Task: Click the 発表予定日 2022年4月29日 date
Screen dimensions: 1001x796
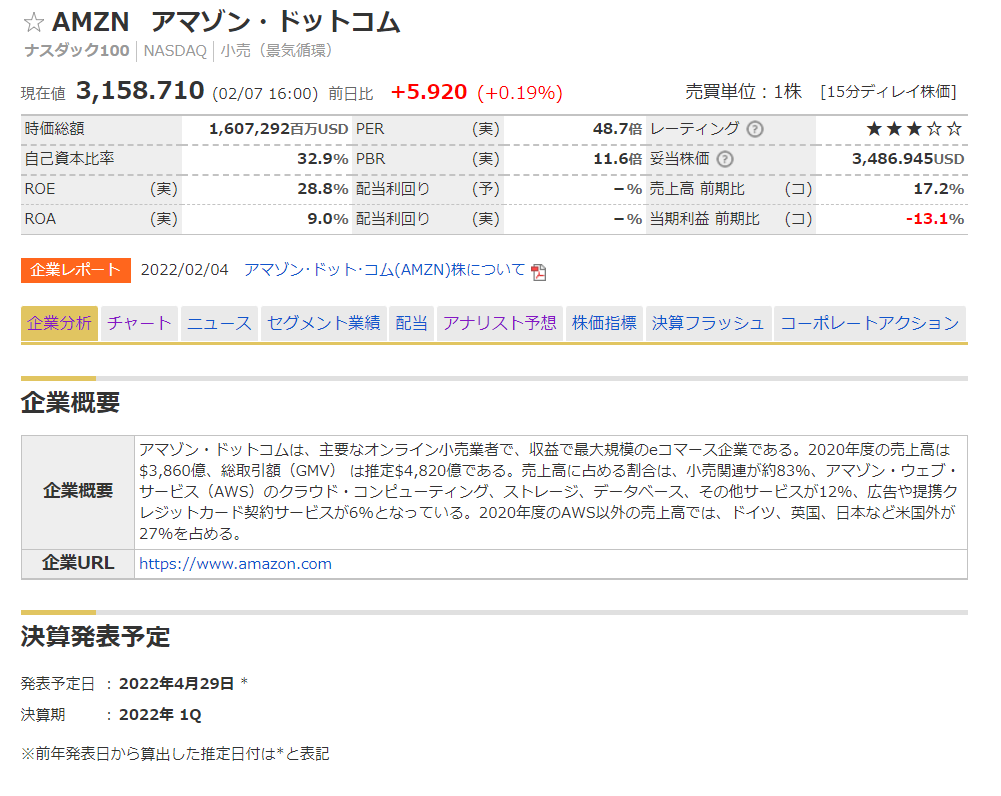Action: [x=176, y=684]
